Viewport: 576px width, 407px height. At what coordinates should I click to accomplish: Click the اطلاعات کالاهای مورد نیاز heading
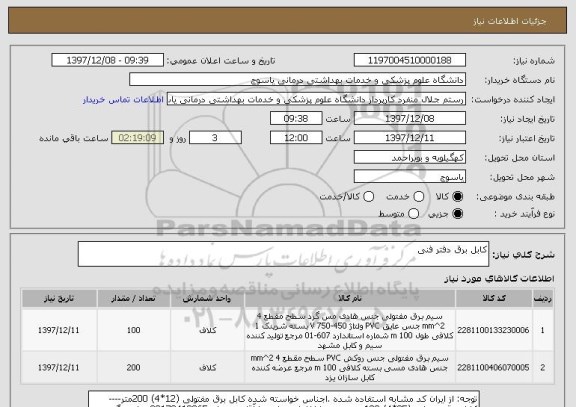(x=499, y=279)
